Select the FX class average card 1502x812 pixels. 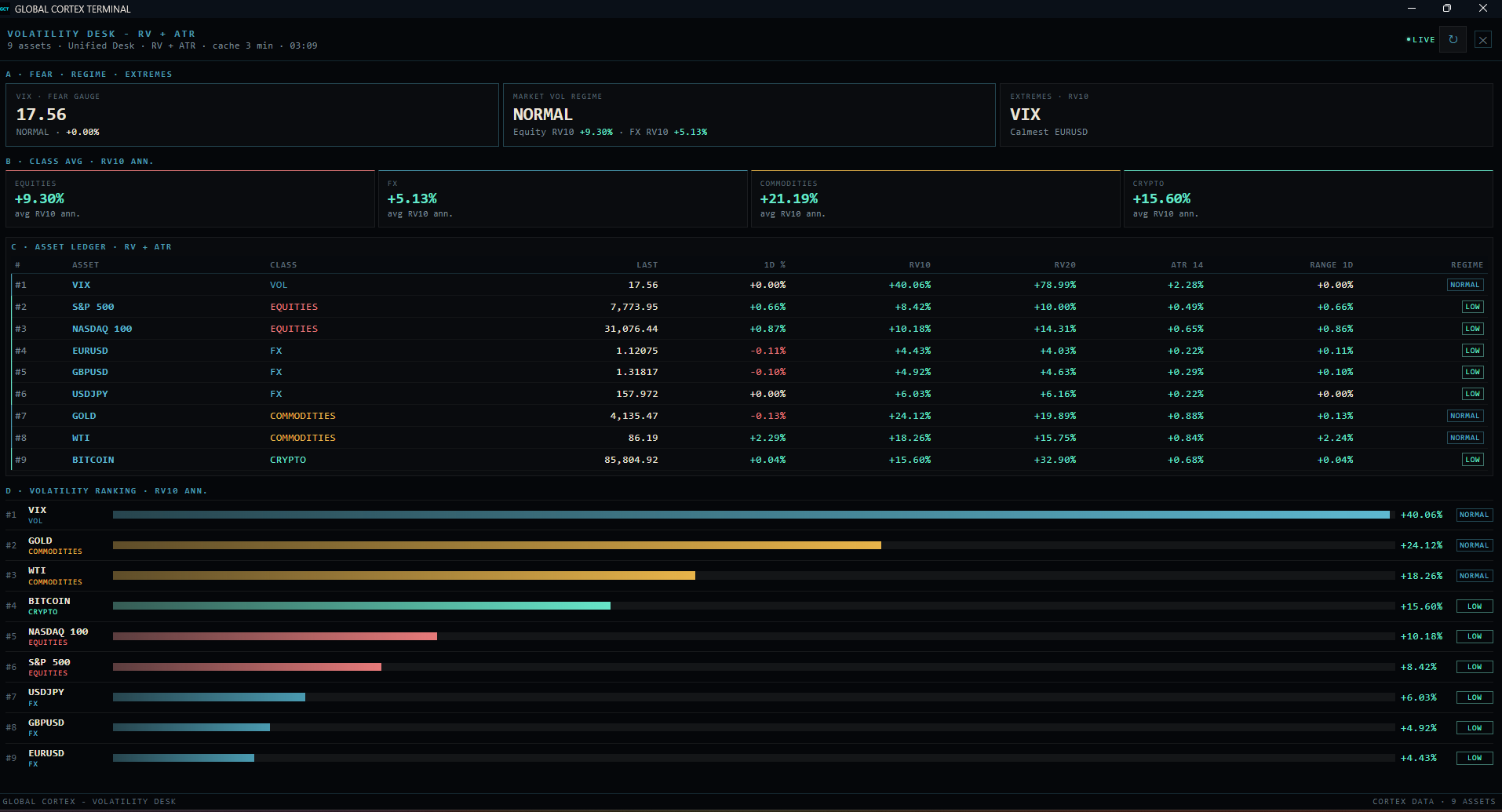coord(563,199)
